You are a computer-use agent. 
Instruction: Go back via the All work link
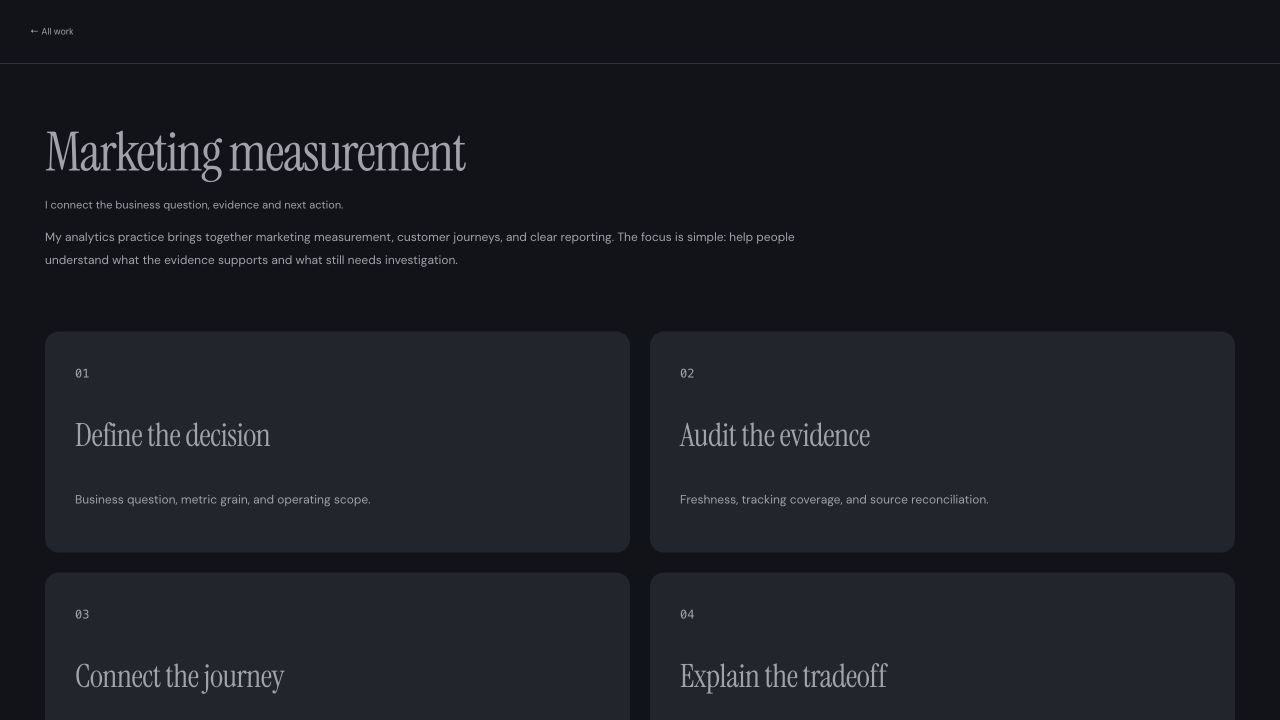[x=52, y=32]
